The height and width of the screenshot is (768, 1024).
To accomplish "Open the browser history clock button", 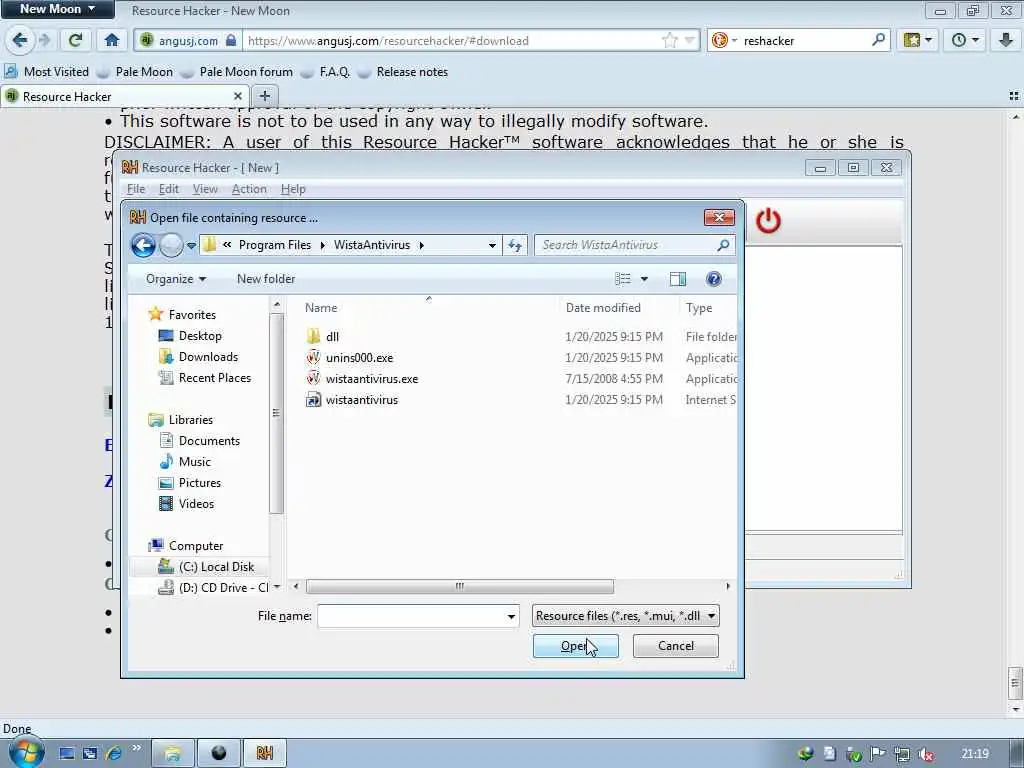I will click(x=965, y=40).
